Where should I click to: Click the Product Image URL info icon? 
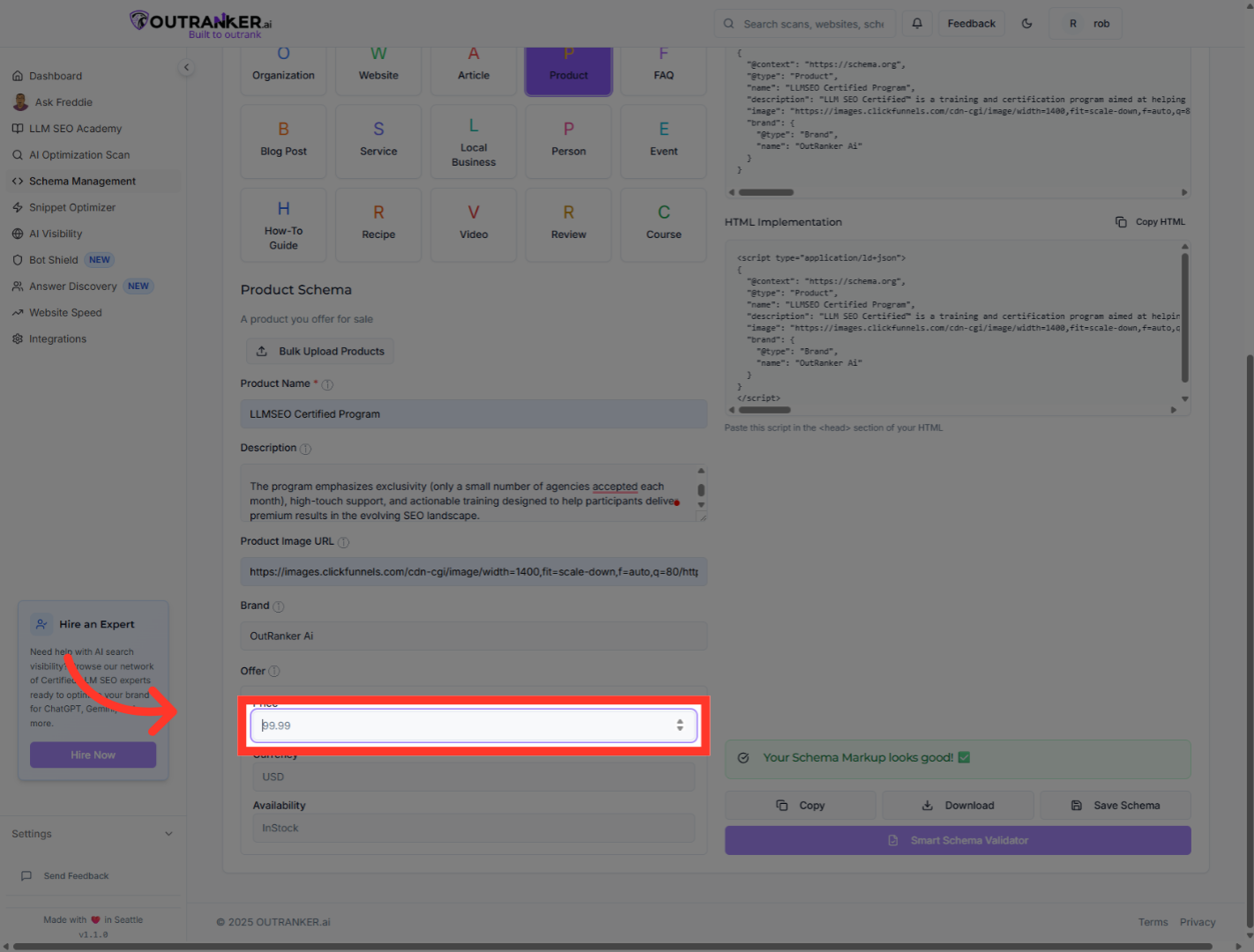tap(343, 543)
